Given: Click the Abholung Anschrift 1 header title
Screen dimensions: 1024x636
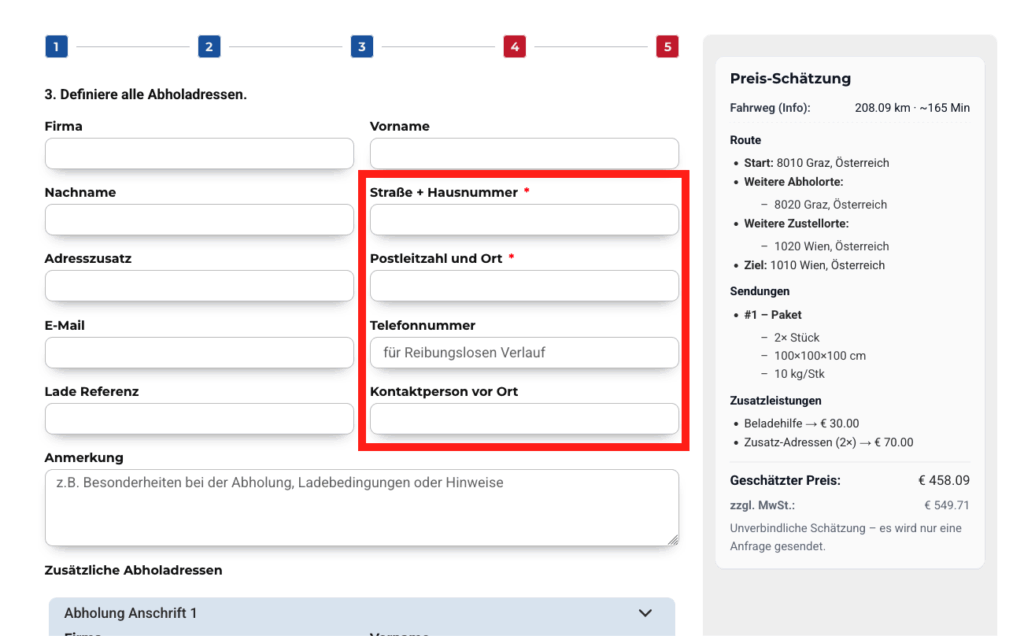Looking at the screenshot, I should (131, 613).
